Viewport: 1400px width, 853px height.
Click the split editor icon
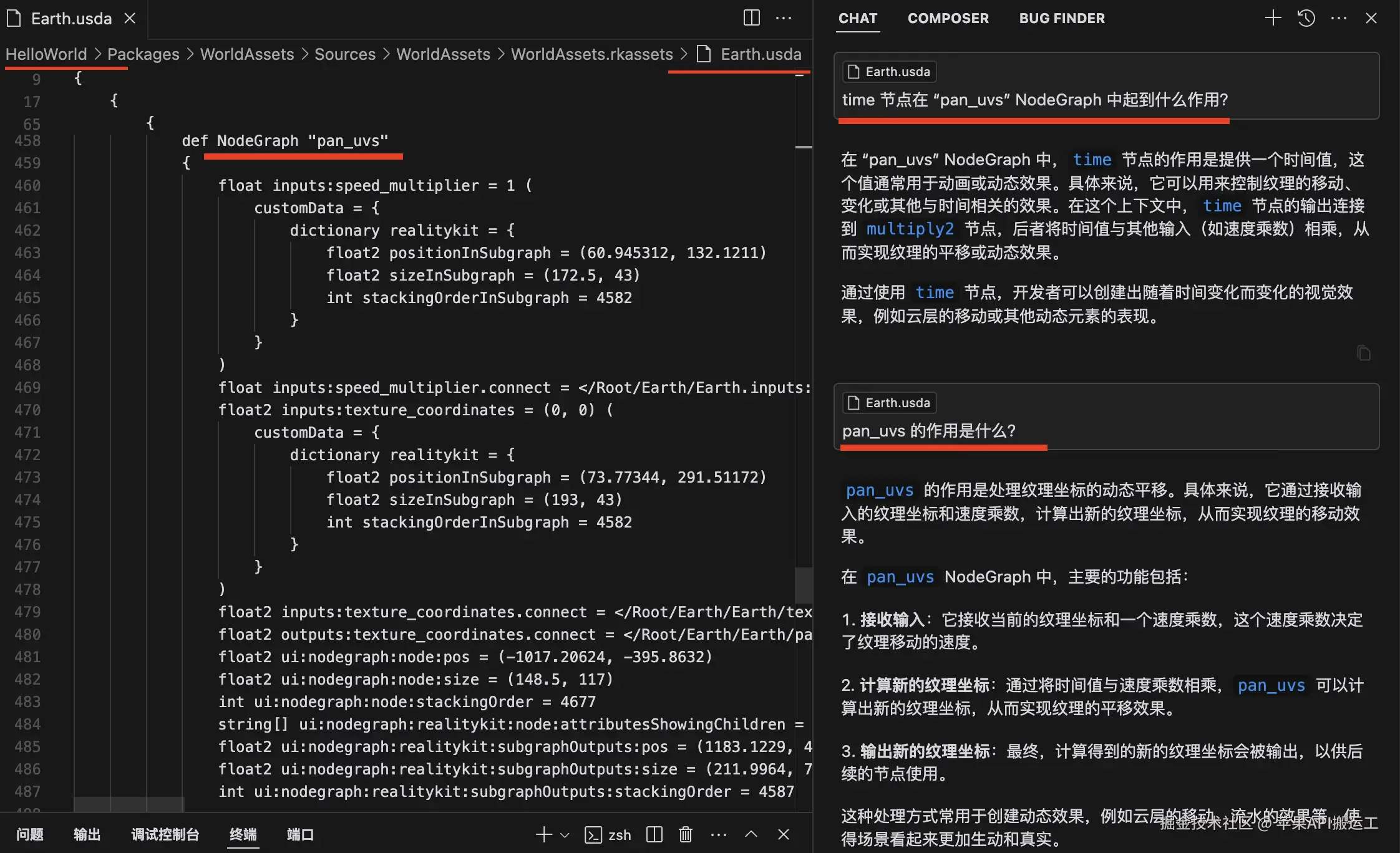tap(752, 18)
